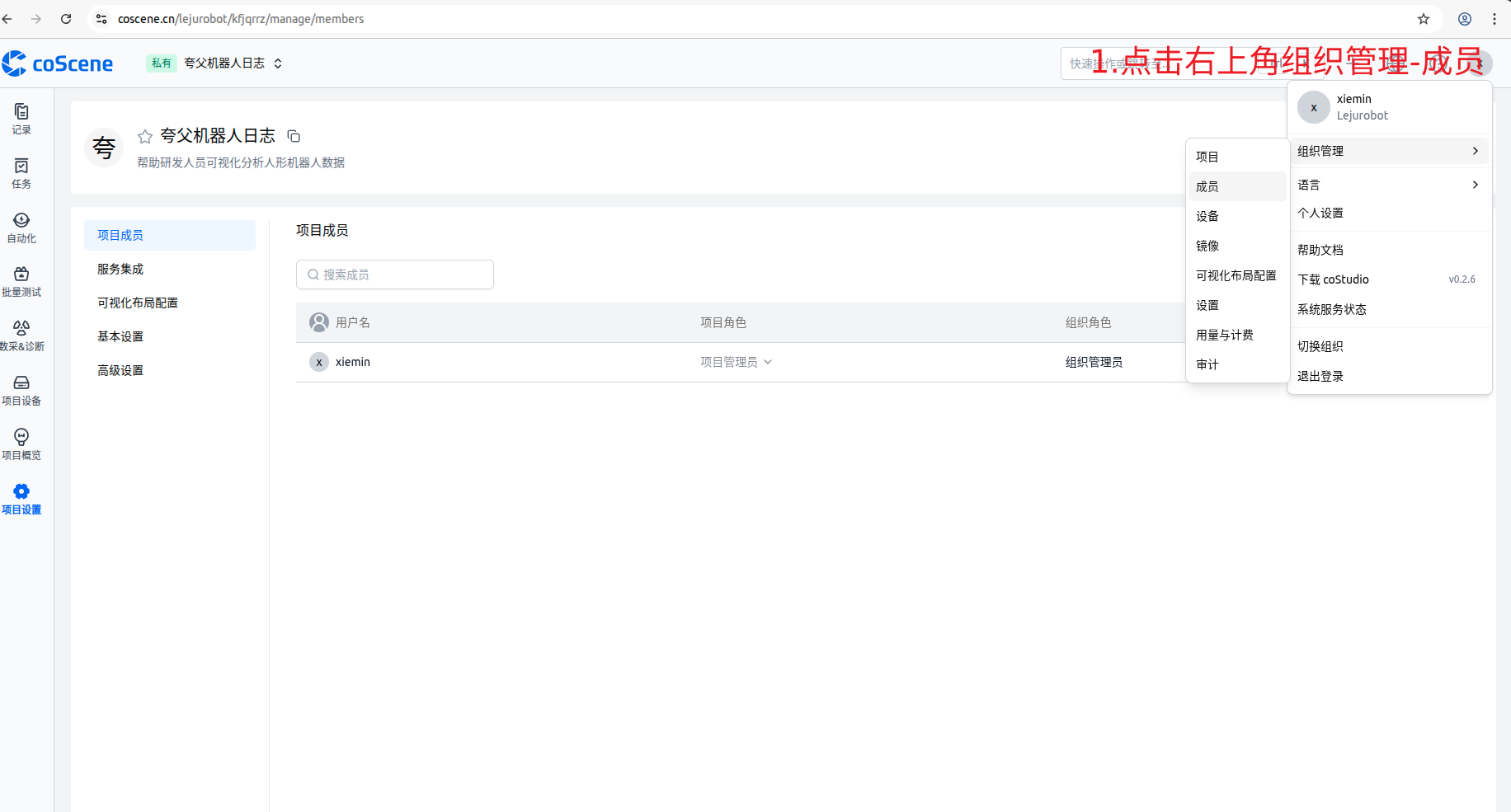Select 成员 in the organization management submenu

click(x=1207, y=186)
